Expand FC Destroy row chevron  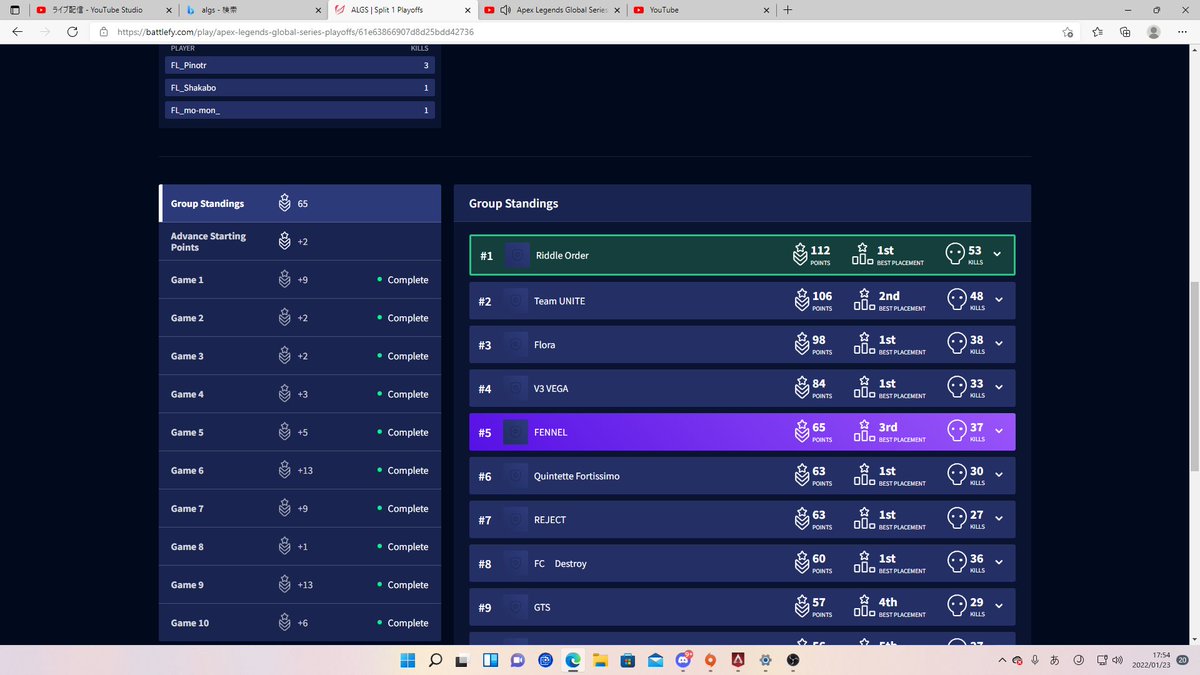tap(998, 563)
